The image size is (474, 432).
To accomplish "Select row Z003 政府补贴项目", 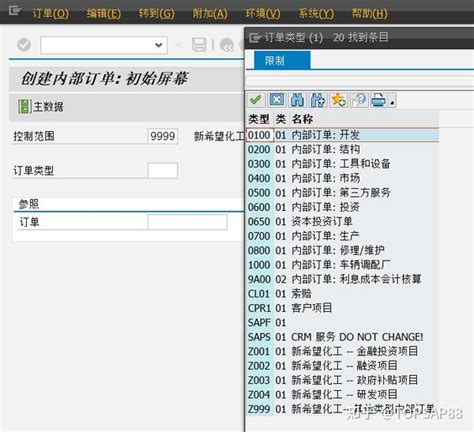I will (x=343, y=380).
